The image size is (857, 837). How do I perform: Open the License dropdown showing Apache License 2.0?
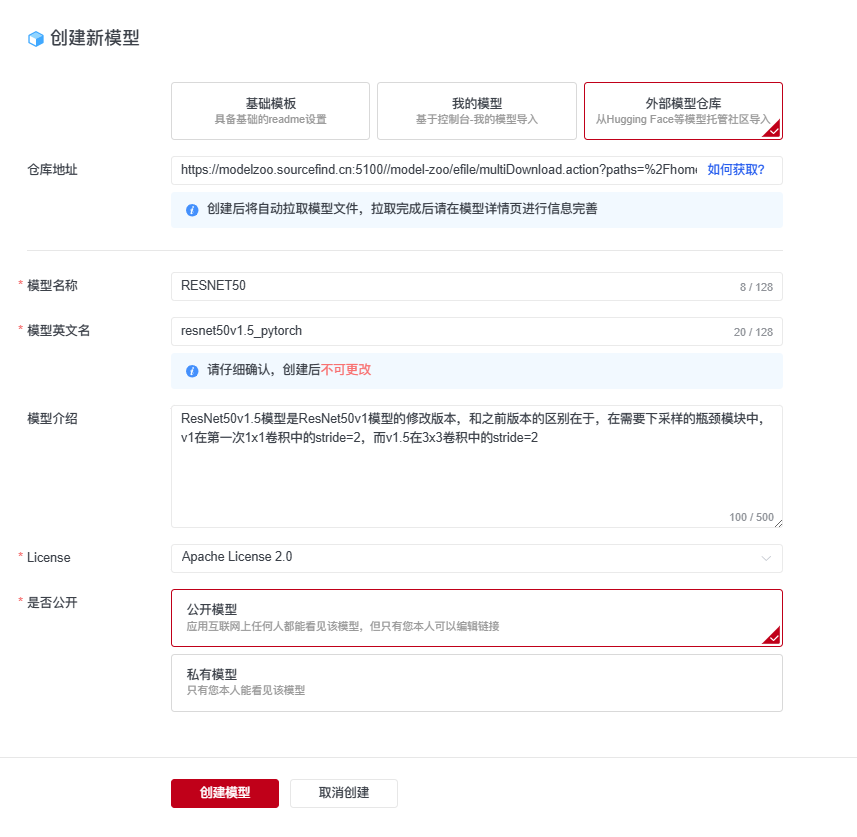pyautogui.click(x=475, y=558)
